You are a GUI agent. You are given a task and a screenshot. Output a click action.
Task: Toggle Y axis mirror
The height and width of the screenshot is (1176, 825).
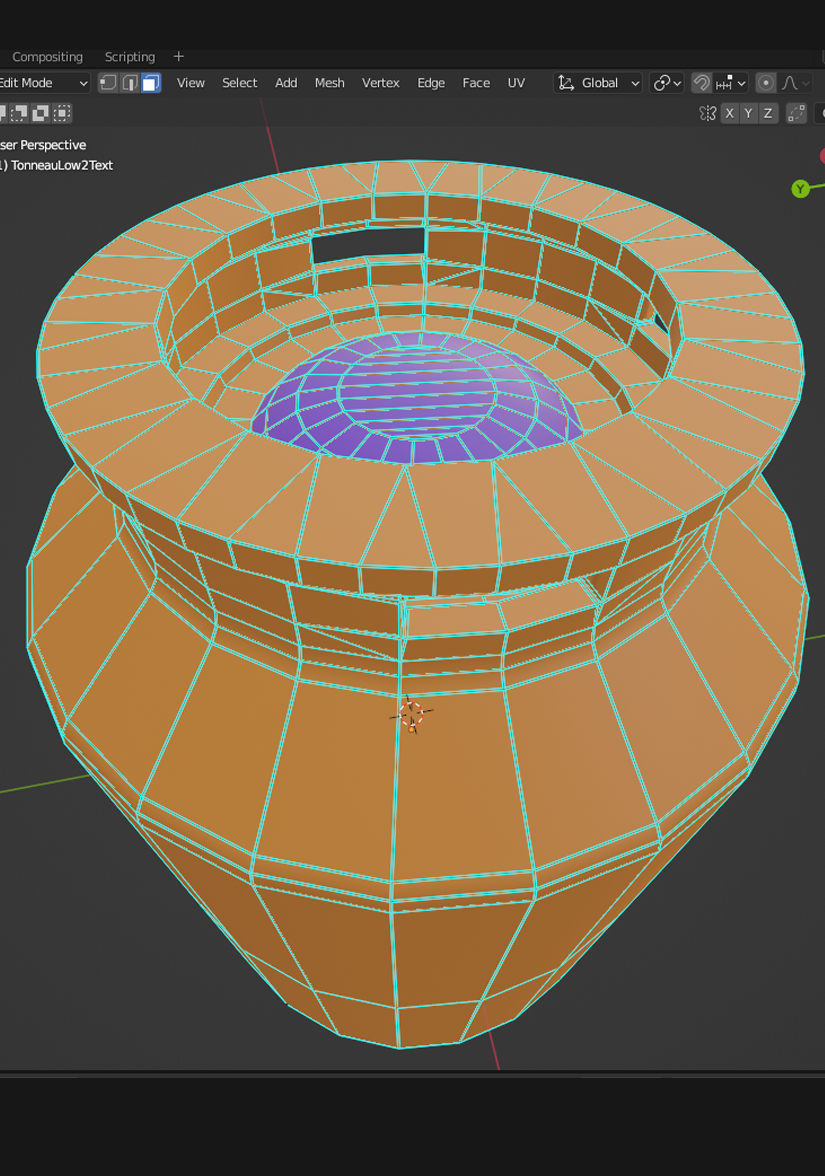click(748, 113)
